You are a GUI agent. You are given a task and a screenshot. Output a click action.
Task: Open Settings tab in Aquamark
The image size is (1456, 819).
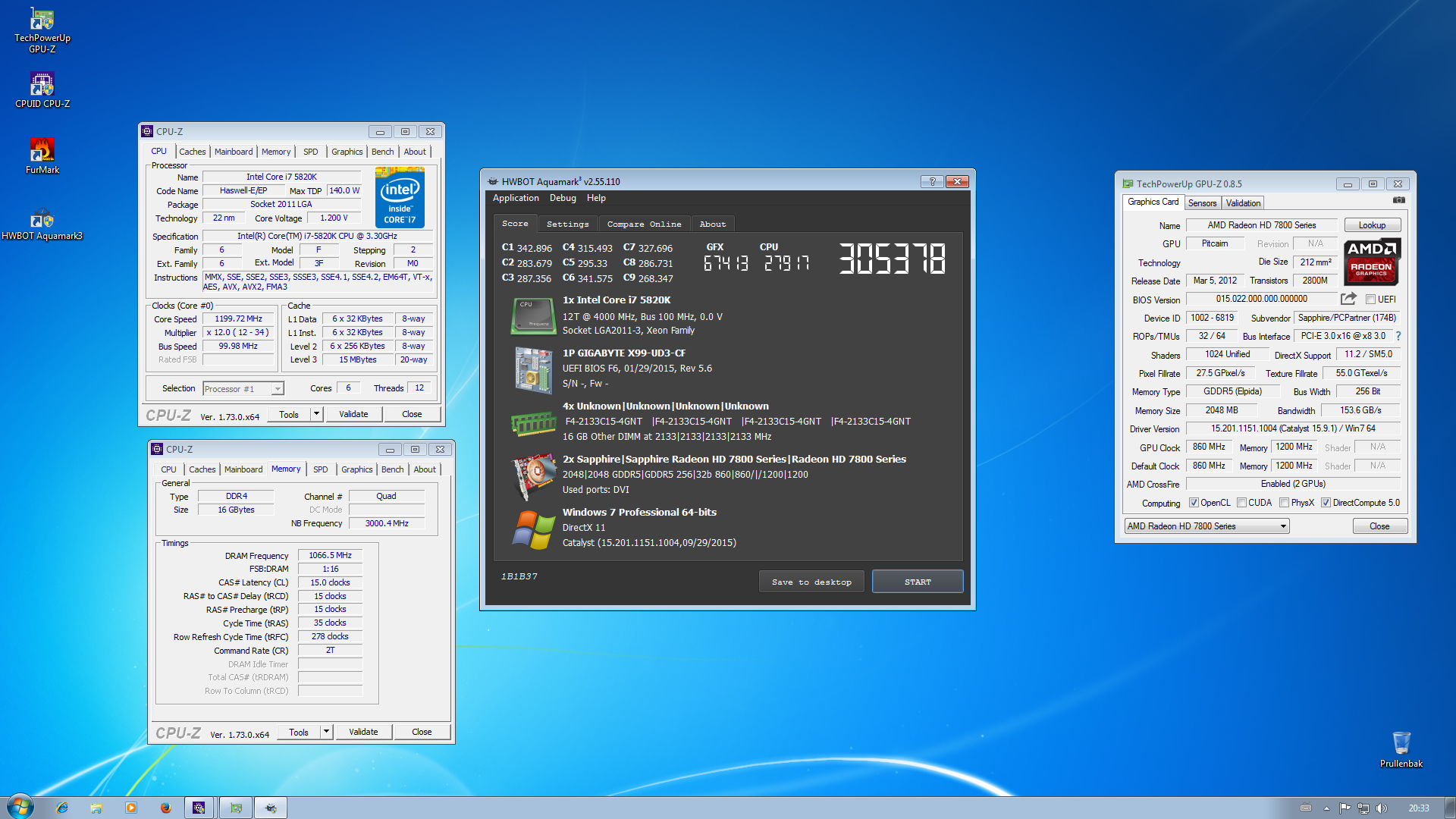pos(567,224)
